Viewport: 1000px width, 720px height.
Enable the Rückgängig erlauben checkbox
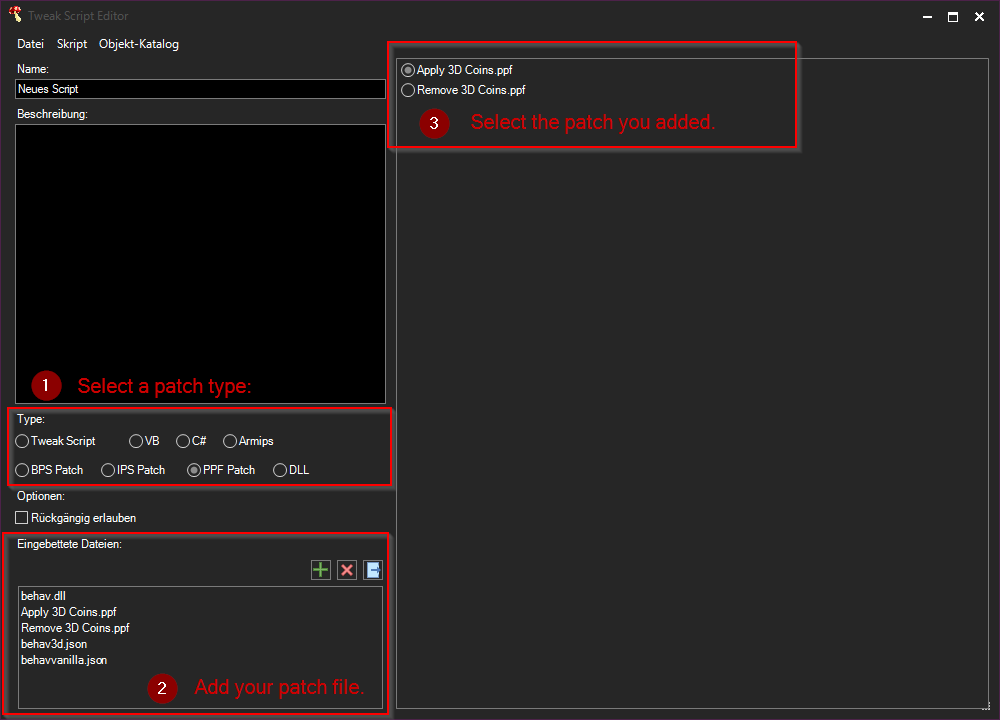pyautogui.click(x=23, y=518)
